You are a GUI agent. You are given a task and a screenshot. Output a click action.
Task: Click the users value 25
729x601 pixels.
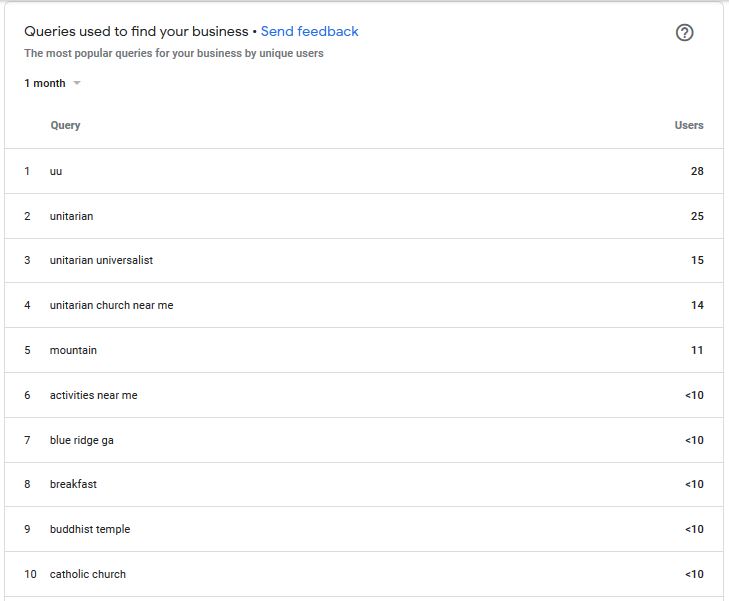point(697,216)
